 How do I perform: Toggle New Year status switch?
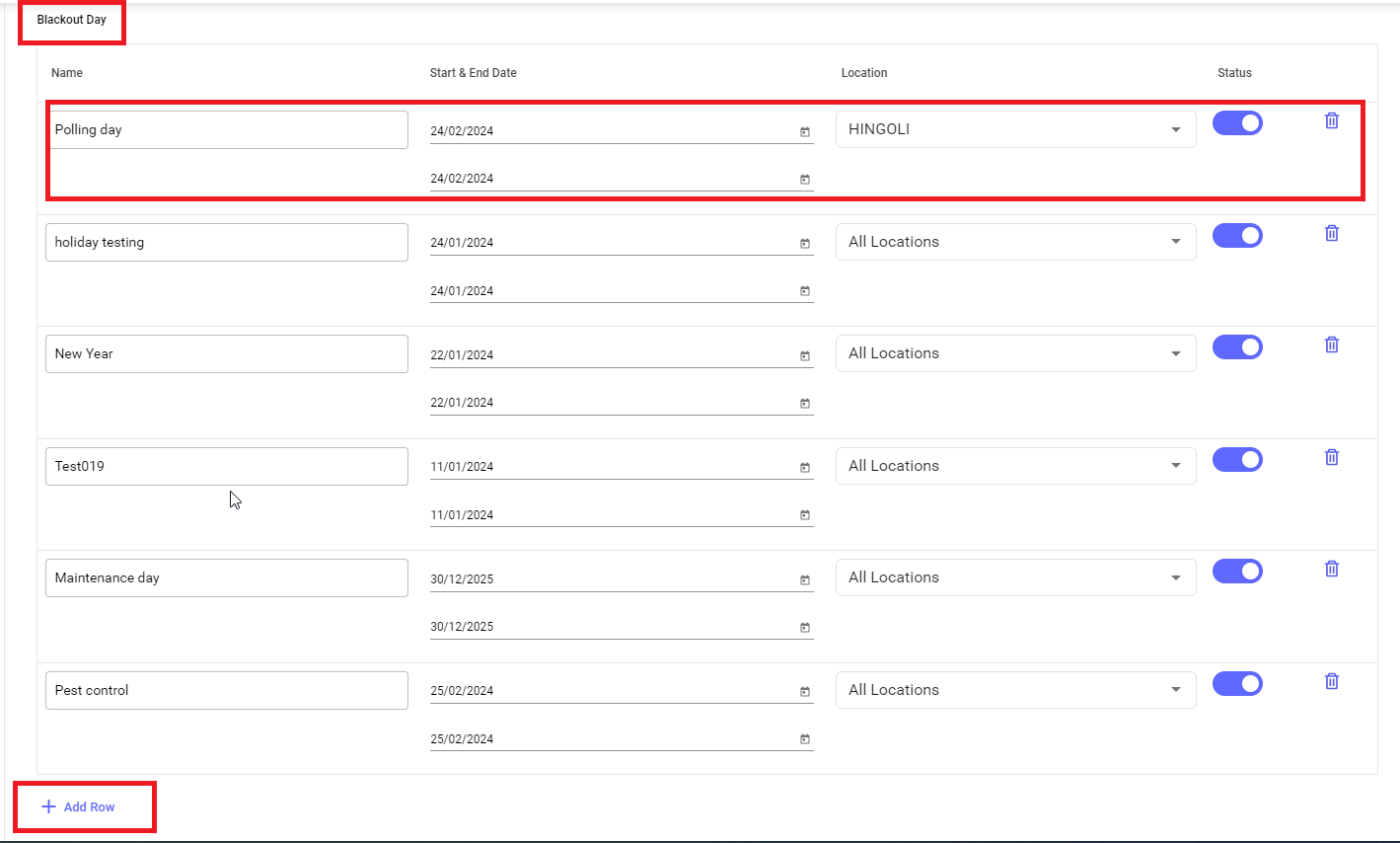click(x=1237, y=346)
